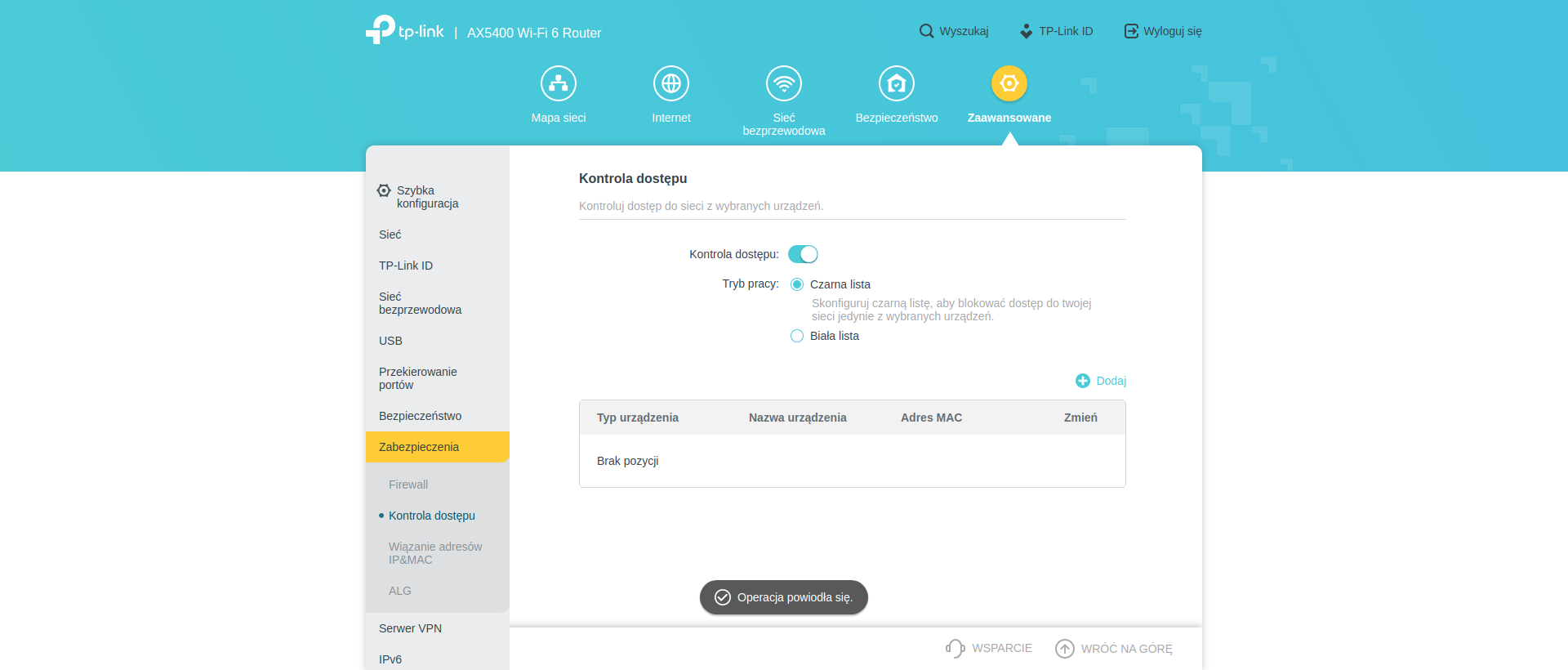Image resolution: width=1568 pixels, height=670 pixels.
Task: Open the Mapa sieci network map icon
Action: [559, 83]
